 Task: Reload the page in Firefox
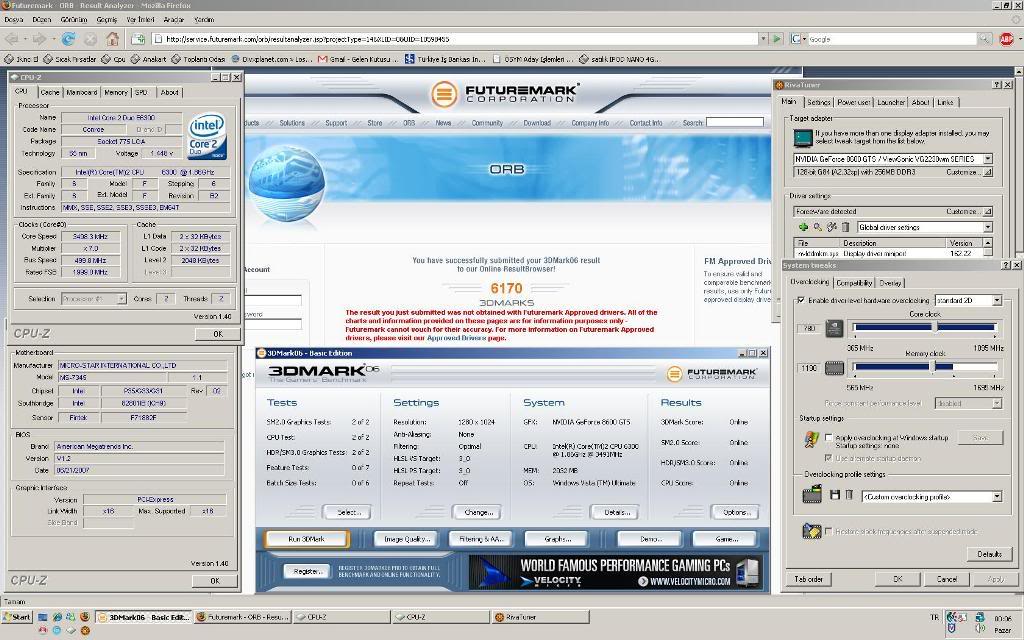click(68, 39)
